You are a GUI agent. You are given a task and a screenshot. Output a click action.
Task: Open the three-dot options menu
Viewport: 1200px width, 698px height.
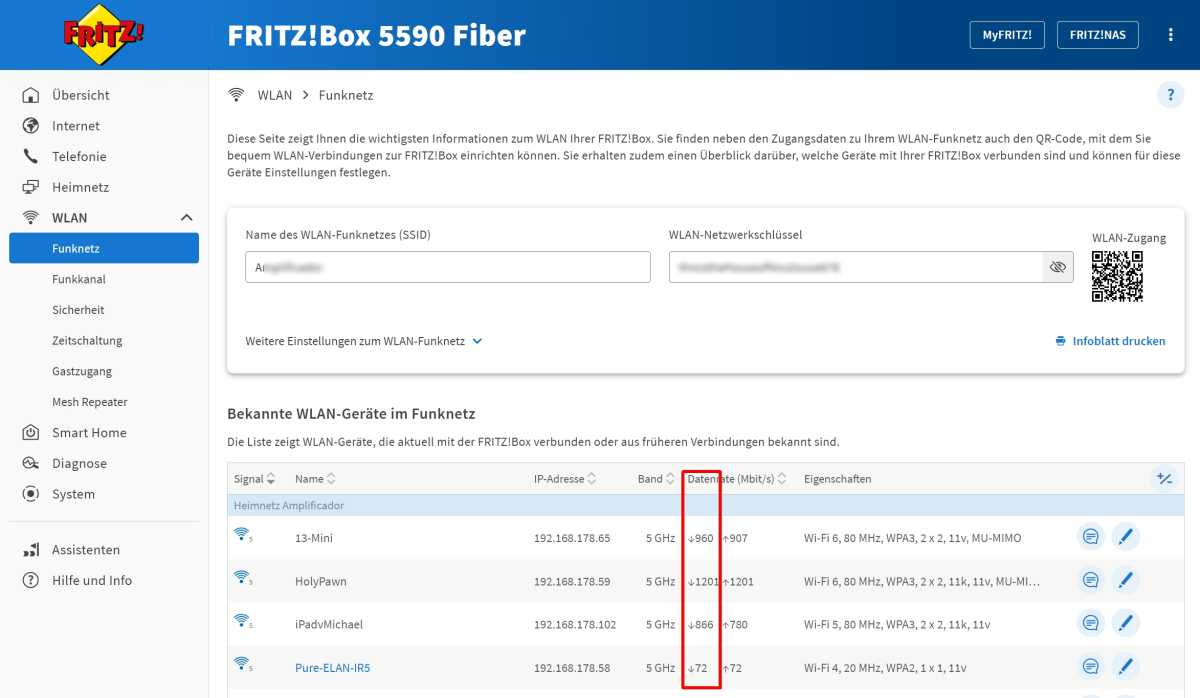tap(1171, 35)
